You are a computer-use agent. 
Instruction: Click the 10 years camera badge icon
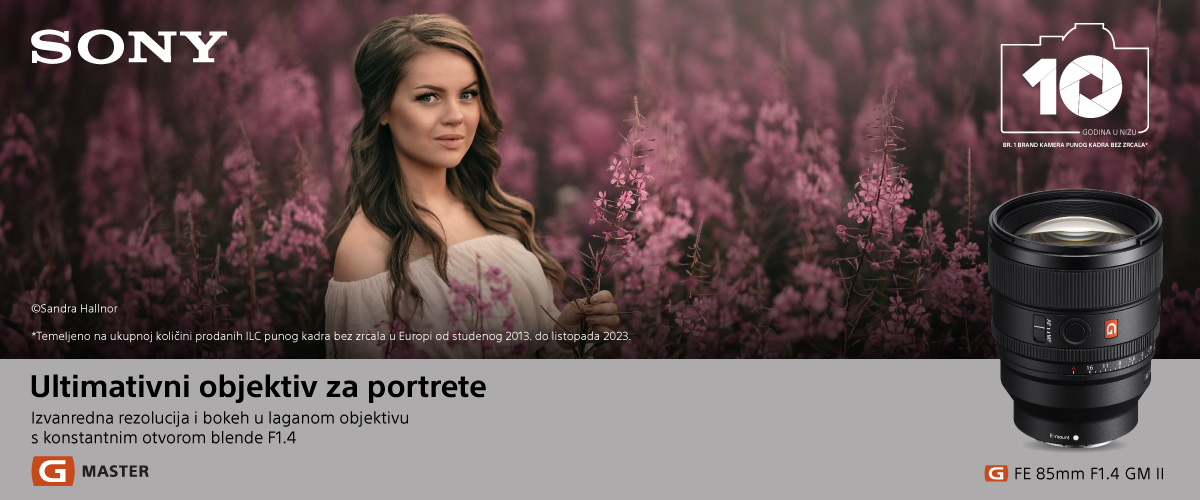coord(1076,77)
